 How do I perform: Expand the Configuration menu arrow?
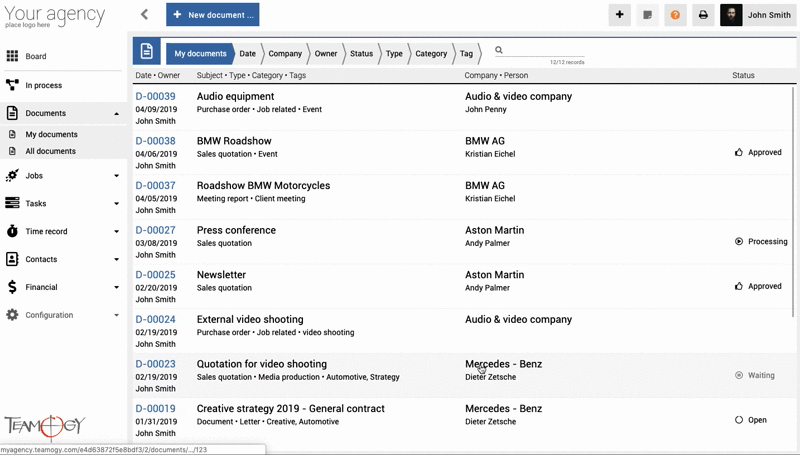pos(116,315)
